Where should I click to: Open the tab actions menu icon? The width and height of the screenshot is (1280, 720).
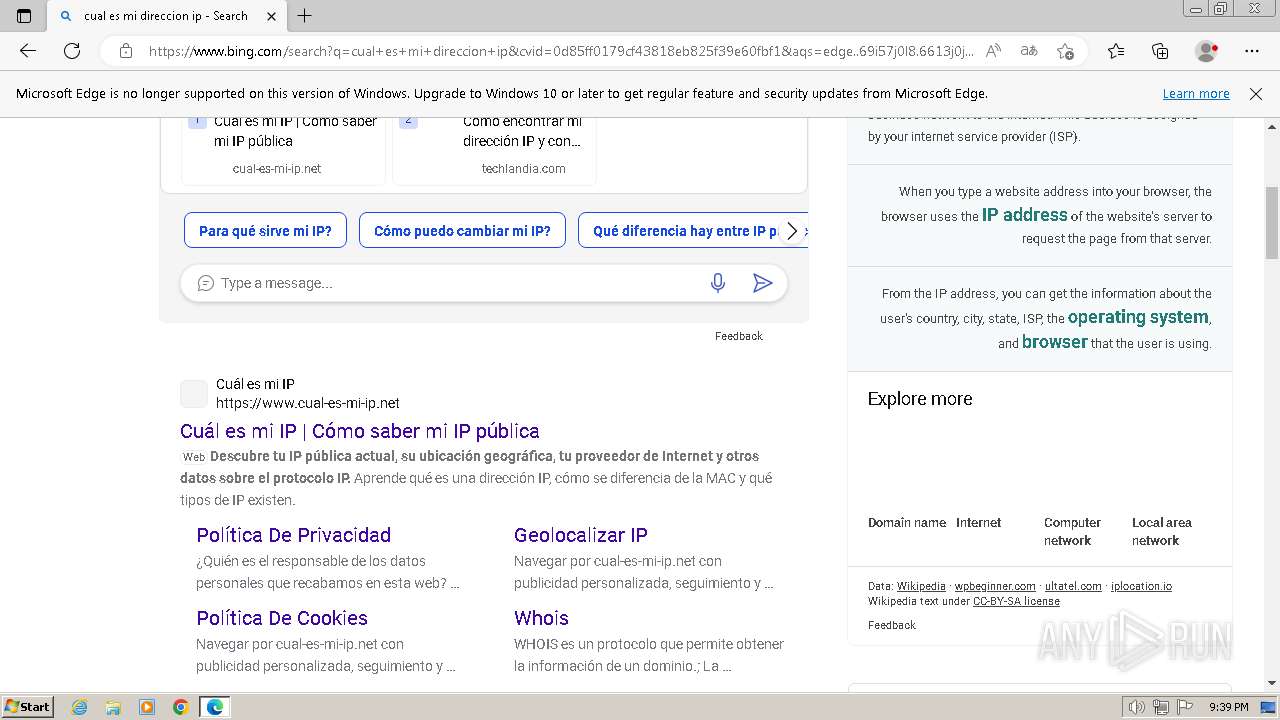coord(24,16)
